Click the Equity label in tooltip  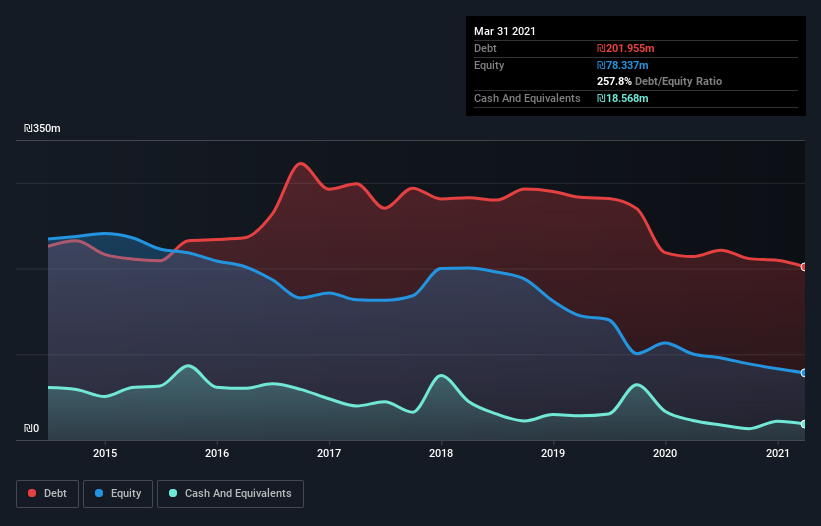(489, 65)
